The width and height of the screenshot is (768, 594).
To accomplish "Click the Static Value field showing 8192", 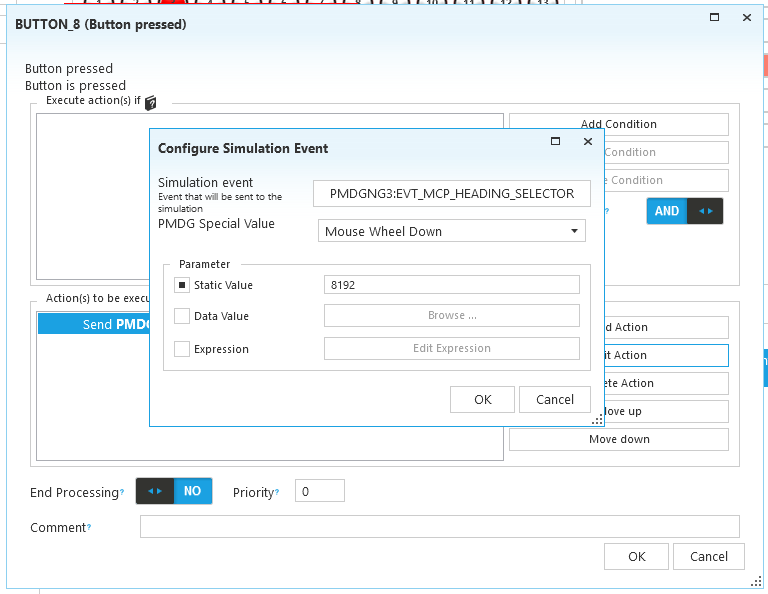I will pos(451,285).
